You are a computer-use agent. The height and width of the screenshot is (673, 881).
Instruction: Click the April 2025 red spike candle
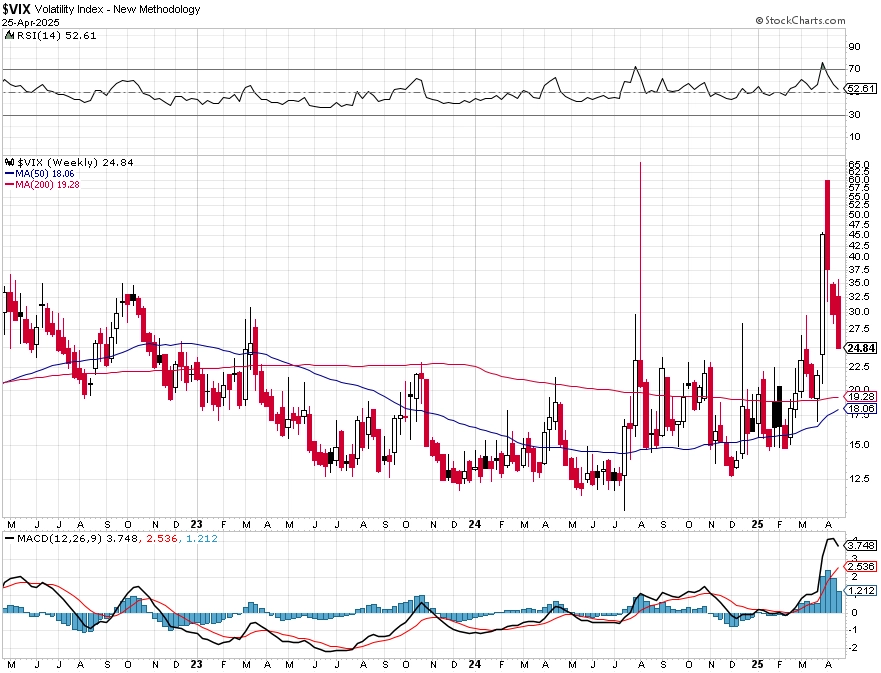tap(827, 225)
